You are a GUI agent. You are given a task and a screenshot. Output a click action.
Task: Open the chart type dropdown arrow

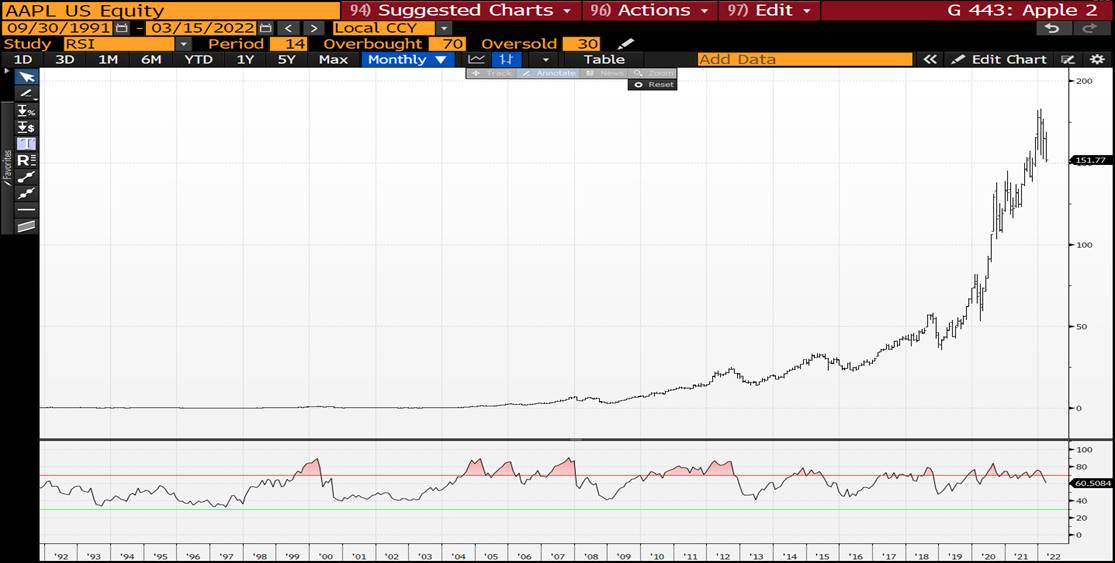coord(545,60)
